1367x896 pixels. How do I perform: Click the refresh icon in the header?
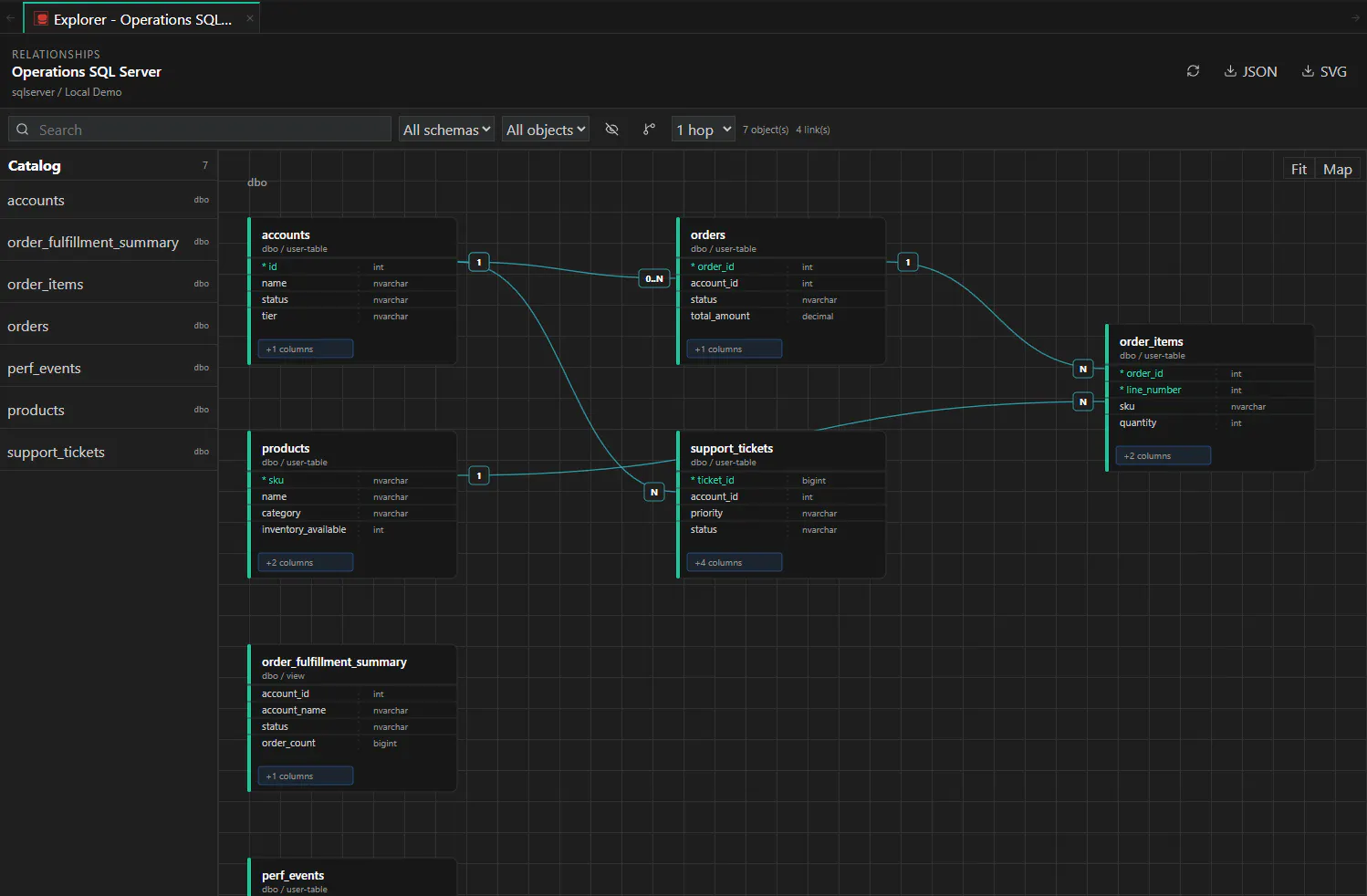coord(1193,71)
